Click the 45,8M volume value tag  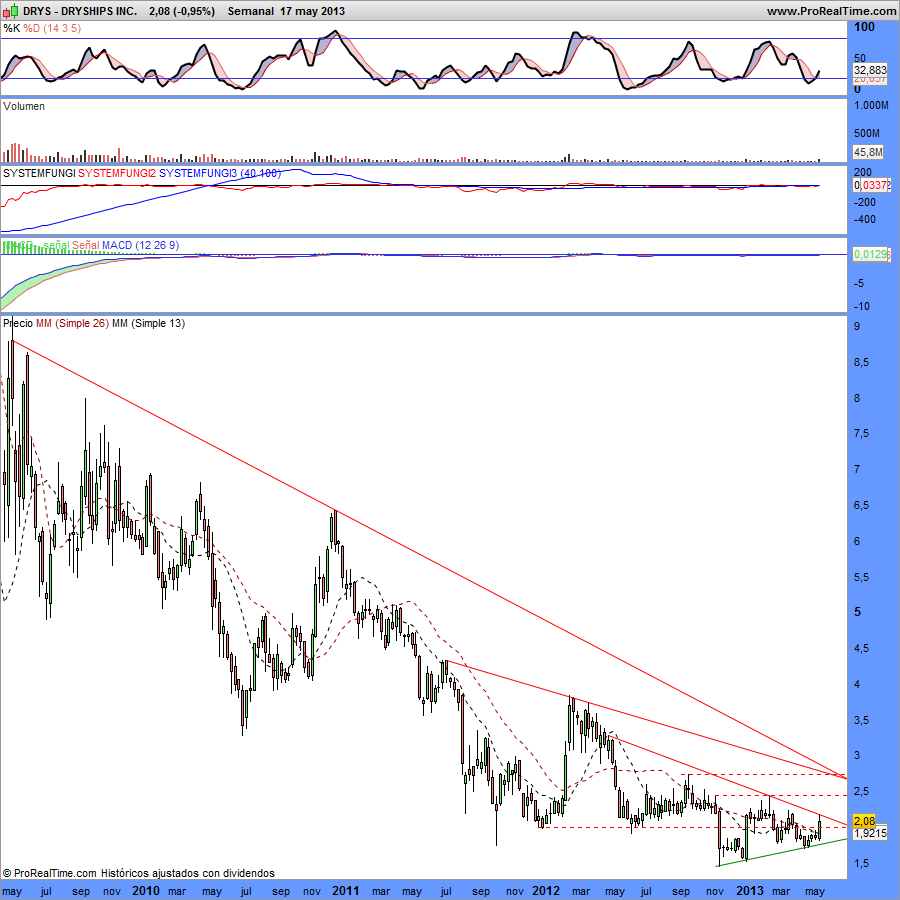tap(868, 152)
